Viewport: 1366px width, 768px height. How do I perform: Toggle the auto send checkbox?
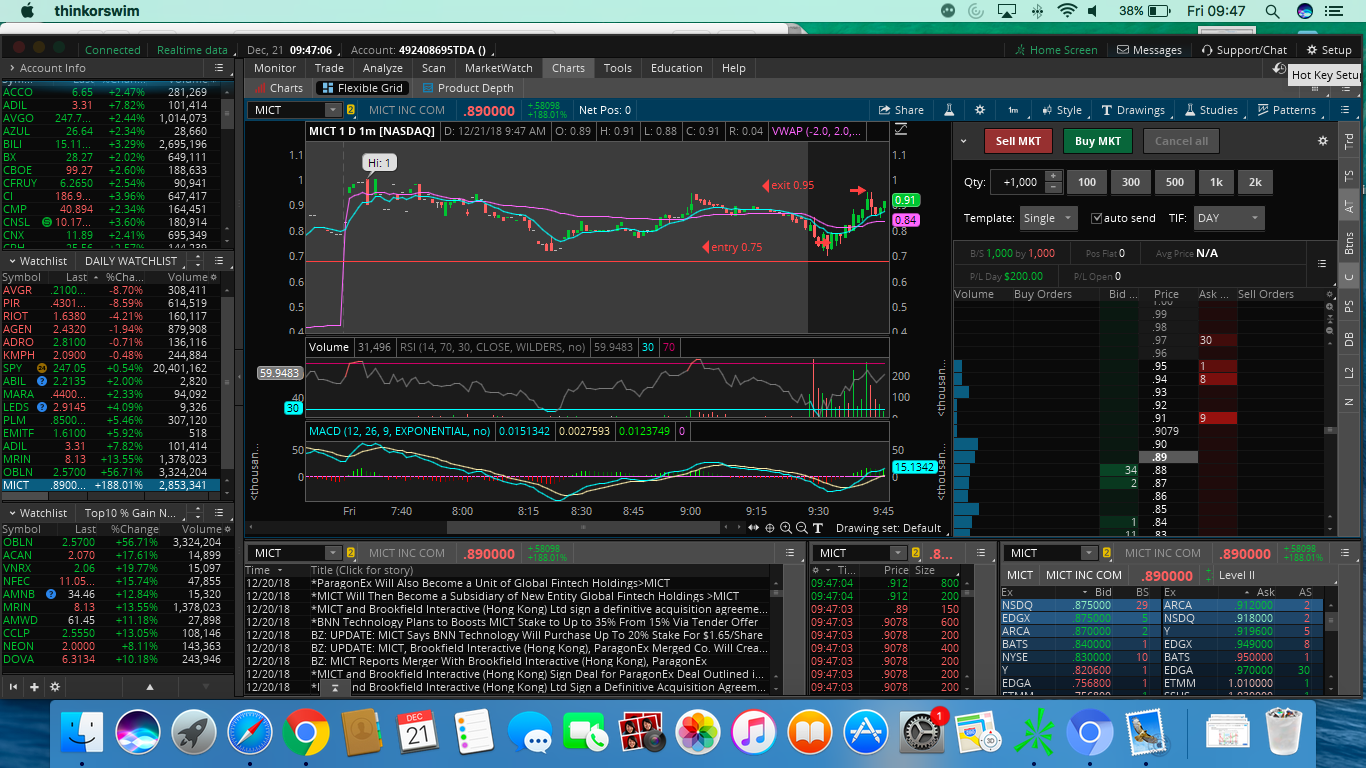point(1097,218)
